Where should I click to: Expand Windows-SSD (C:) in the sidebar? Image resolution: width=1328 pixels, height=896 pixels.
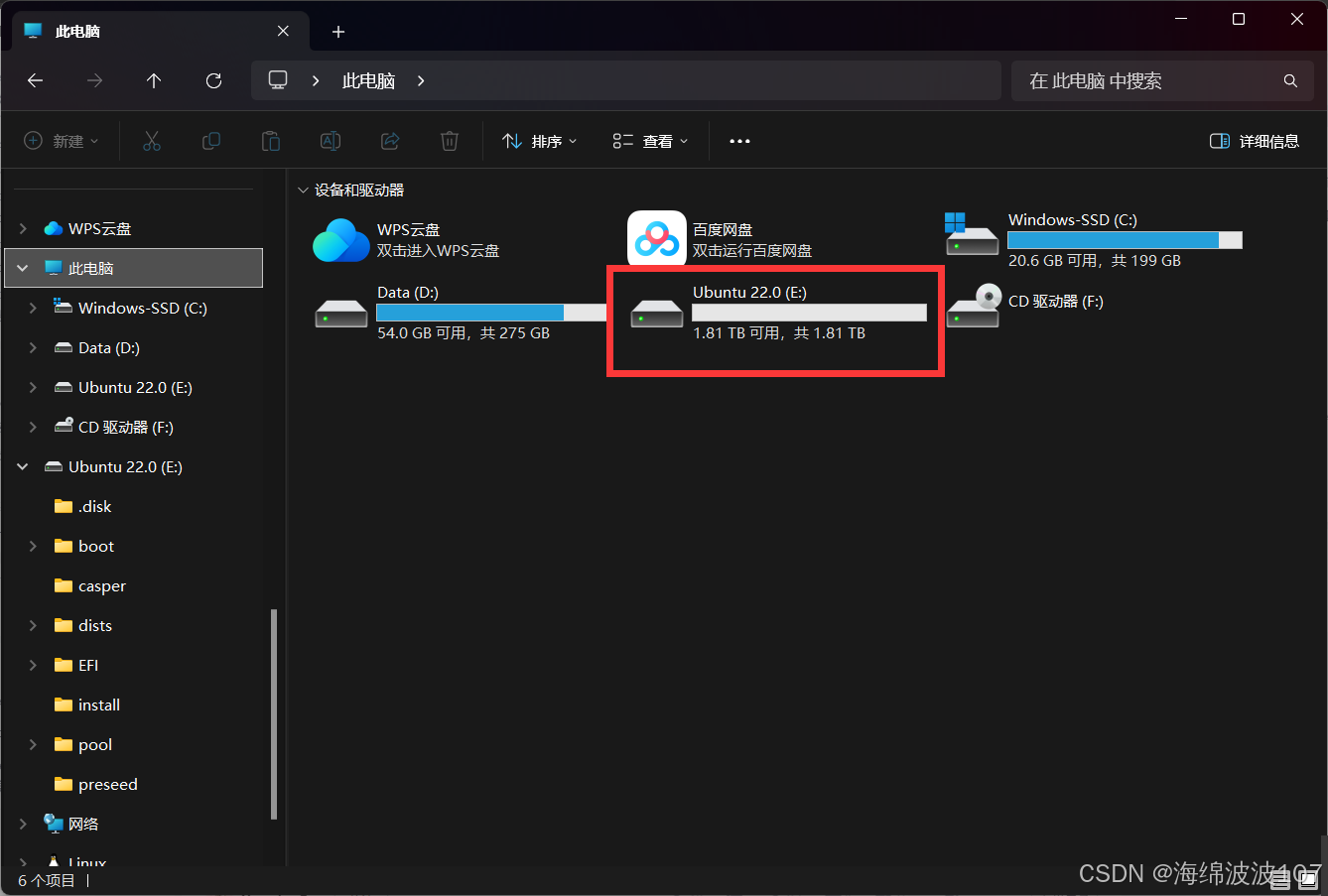(33, 308)
